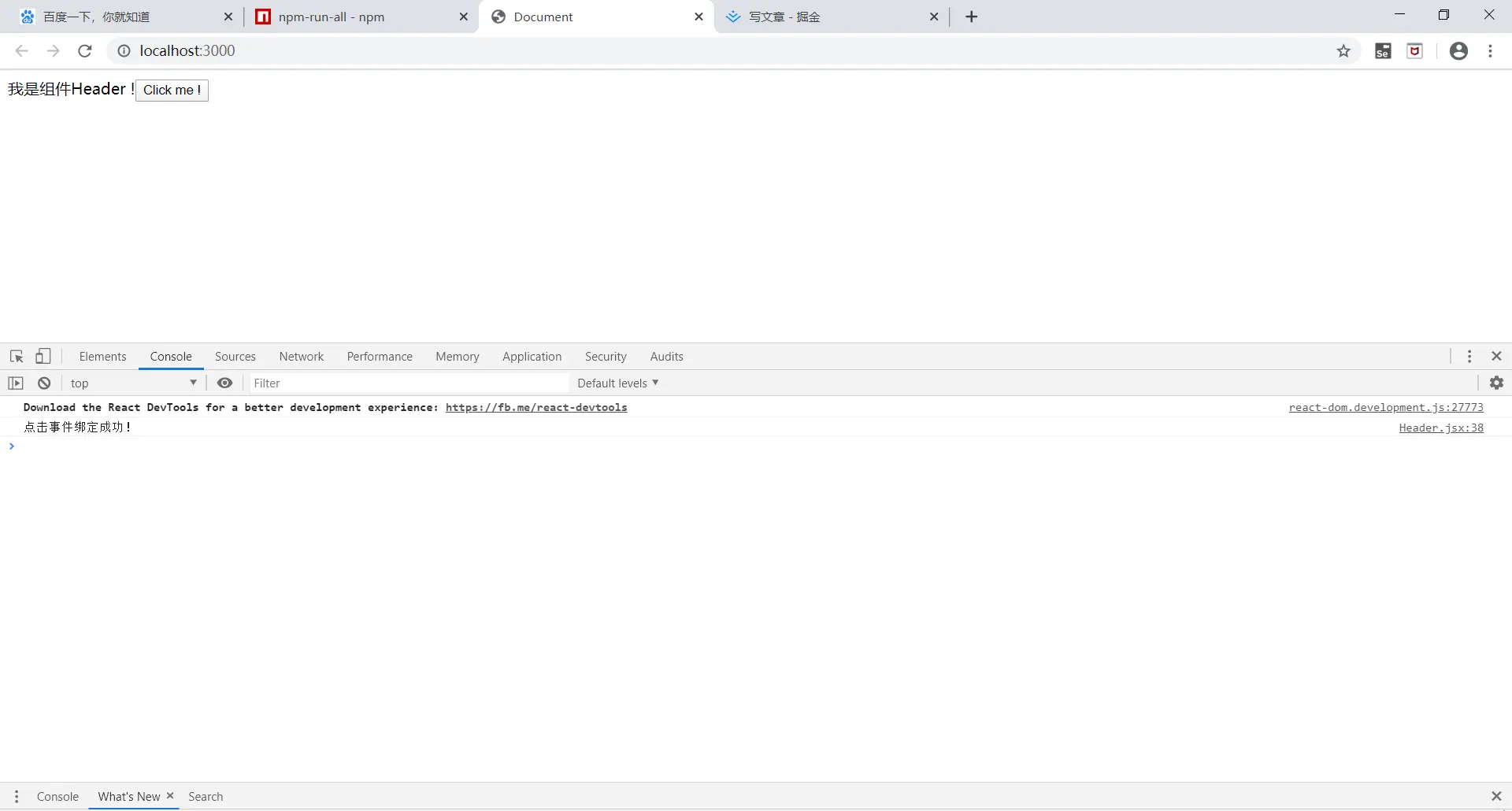Viewport: 1512px width, 811px height.
Task: Bookmark this page with the star icon
Action: click(1343, 51)
